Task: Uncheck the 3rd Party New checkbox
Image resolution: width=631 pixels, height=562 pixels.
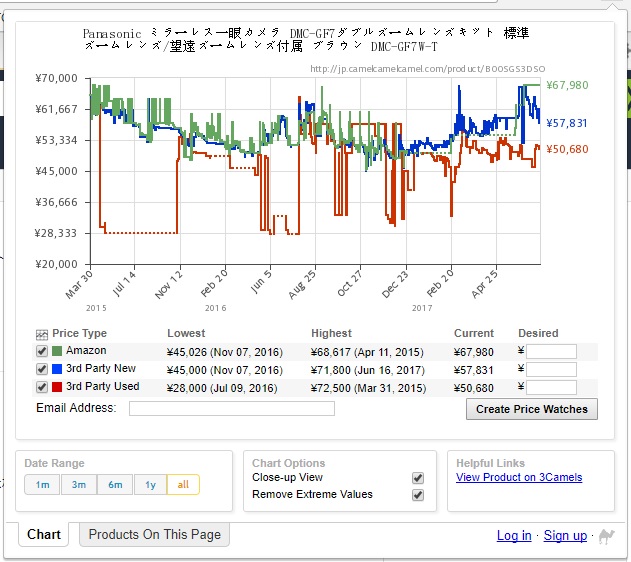Action: [42, 369]
